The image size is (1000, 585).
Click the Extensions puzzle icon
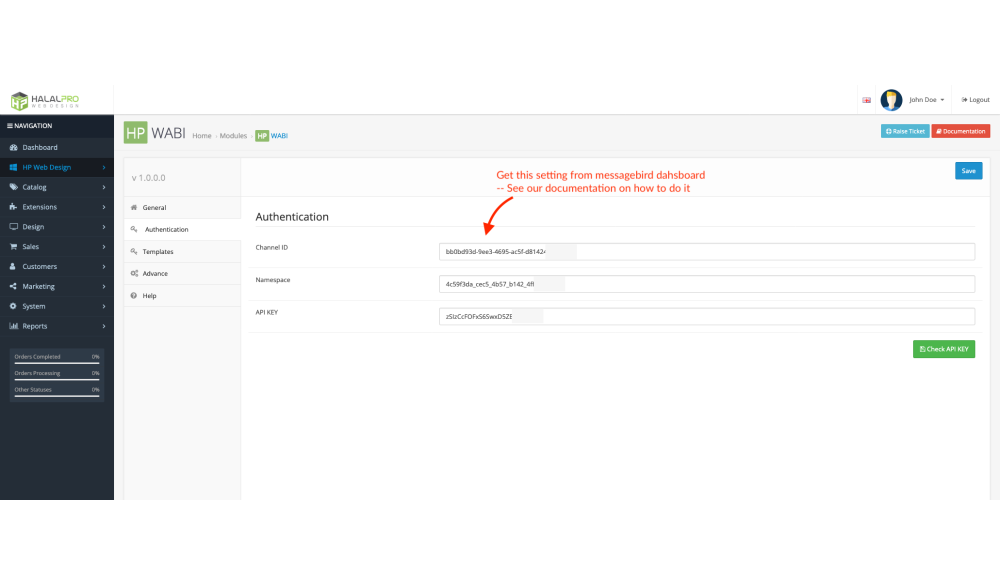click(13, 207)
